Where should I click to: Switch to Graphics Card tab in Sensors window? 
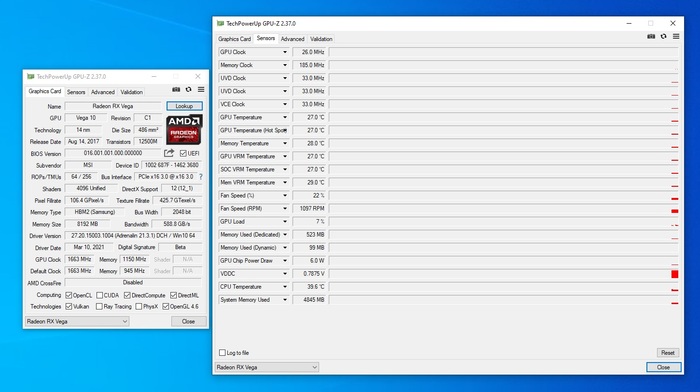click(234, 39)
